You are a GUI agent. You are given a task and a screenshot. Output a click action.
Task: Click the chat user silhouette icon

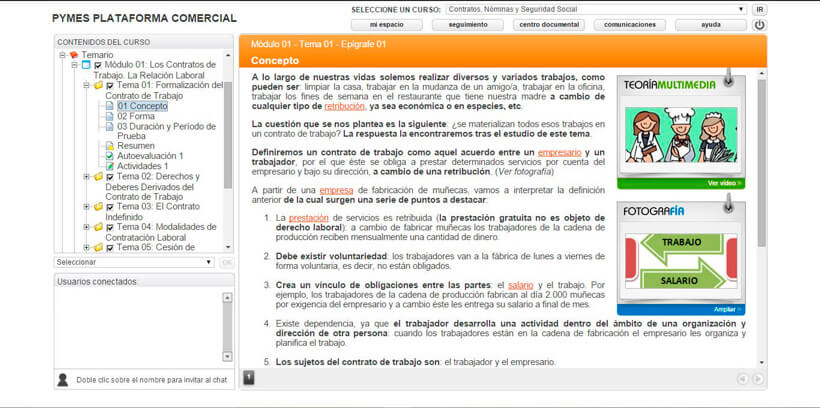click(x=63, y=380)
